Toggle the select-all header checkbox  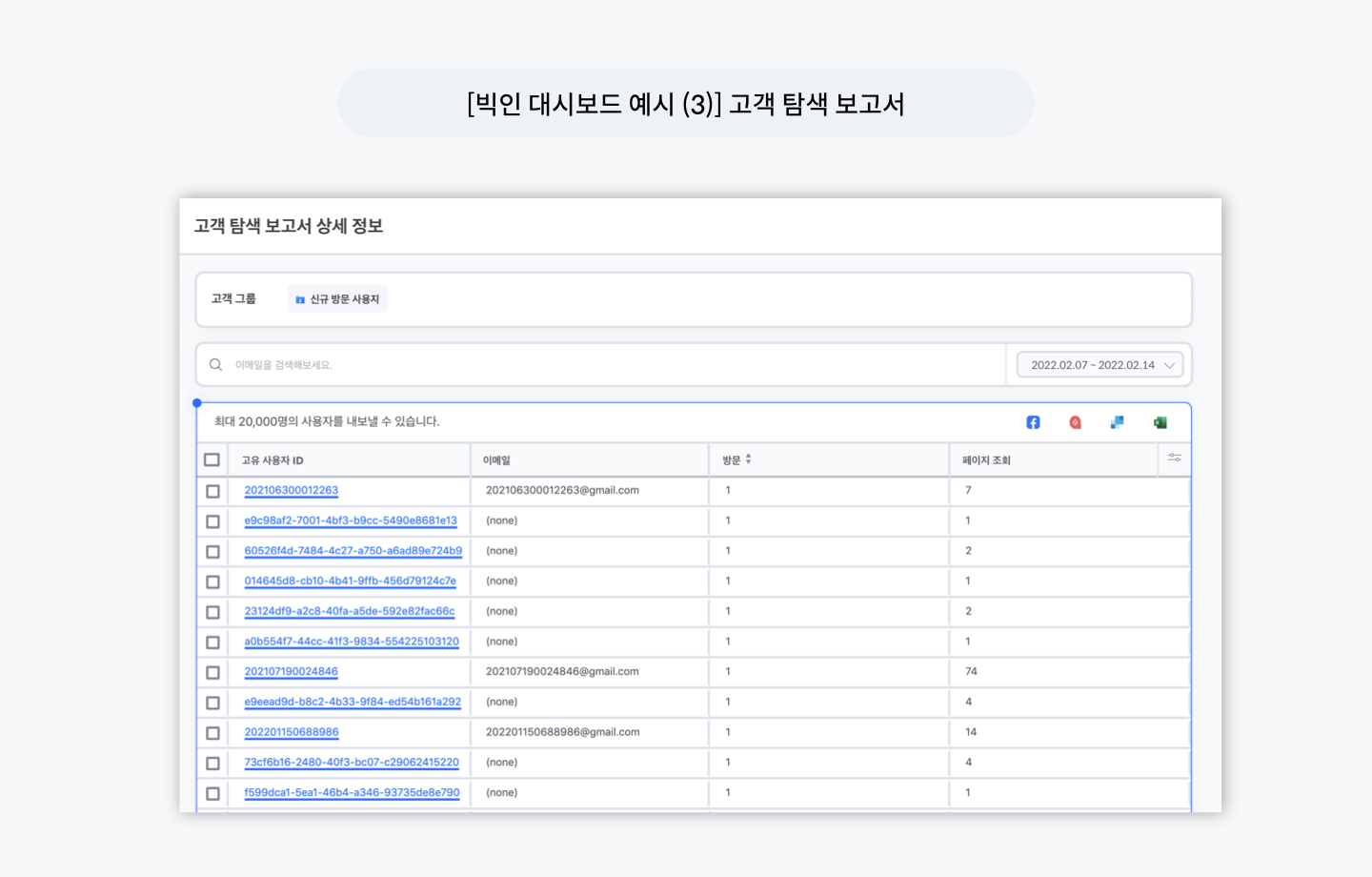[x=212, y=460]
